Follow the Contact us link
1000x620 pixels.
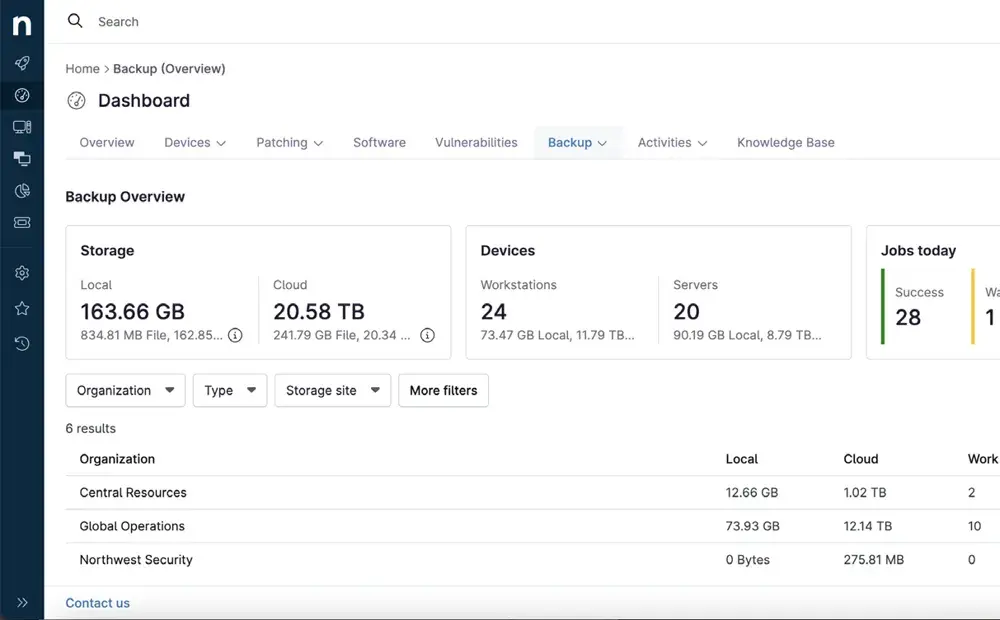(x=98, y=603)
